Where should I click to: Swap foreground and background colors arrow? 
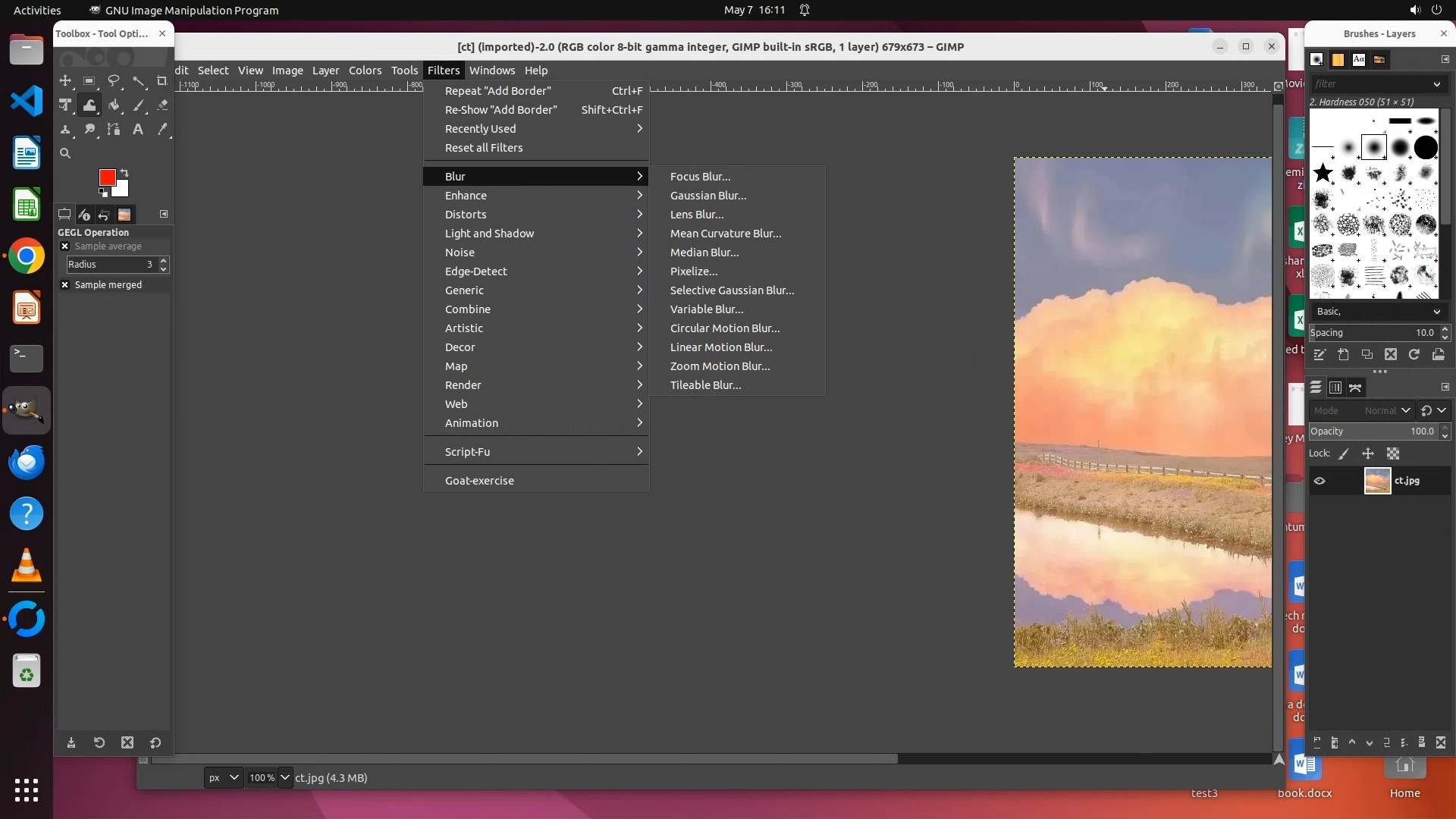coord(124,173)
